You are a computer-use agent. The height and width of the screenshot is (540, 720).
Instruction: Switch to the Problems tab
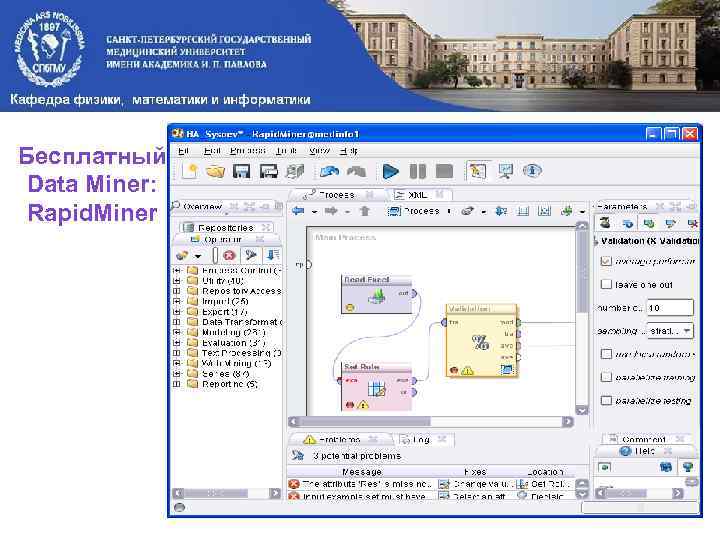tap(339, 439)
